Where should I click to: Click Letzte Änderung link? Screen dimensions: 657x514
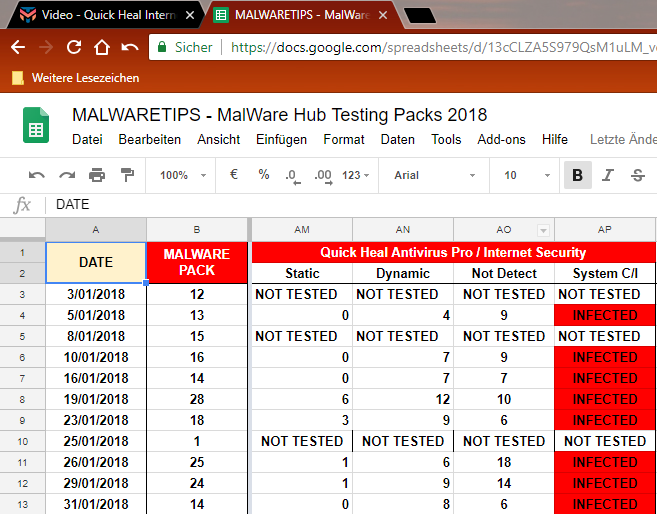click(x=623, y=139)
